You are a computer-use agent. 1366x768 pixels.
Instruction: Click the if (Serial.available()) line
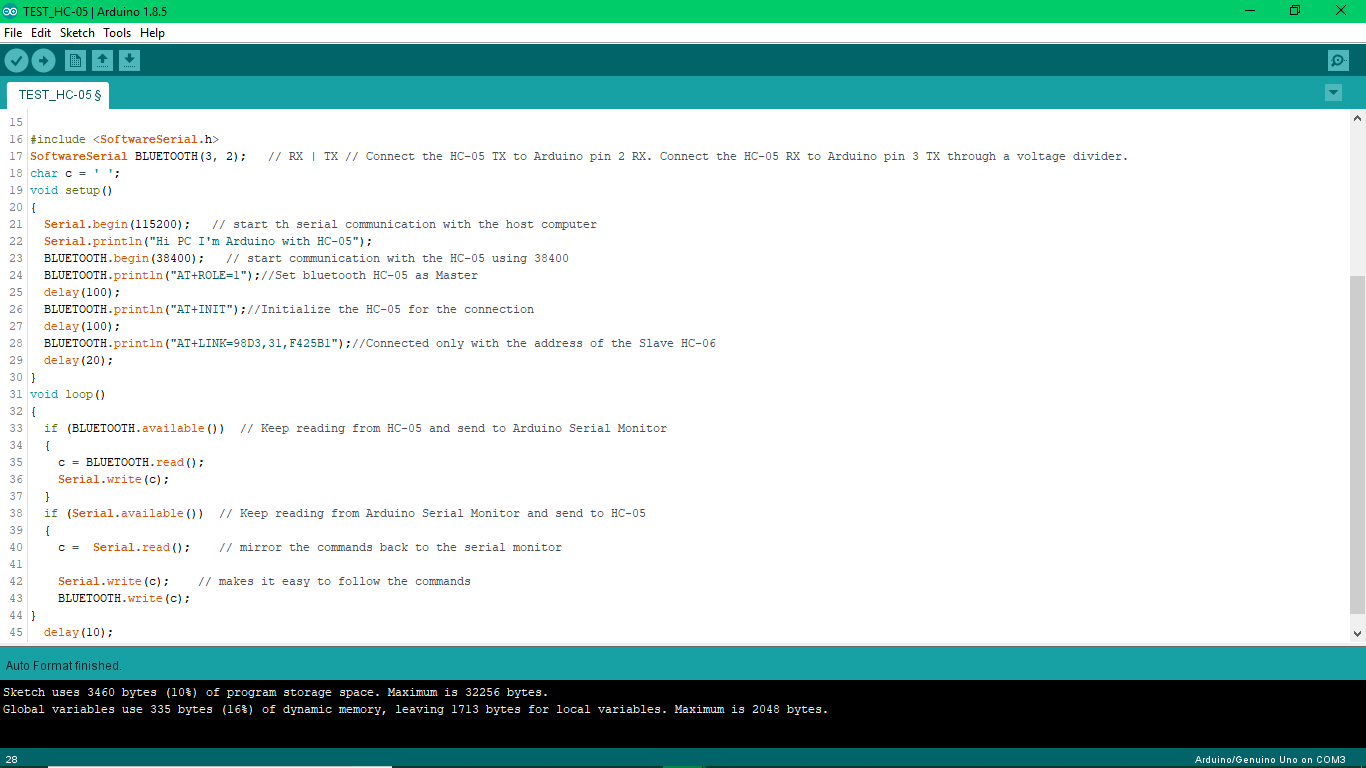pyautogui.click(x=345, y=514)
